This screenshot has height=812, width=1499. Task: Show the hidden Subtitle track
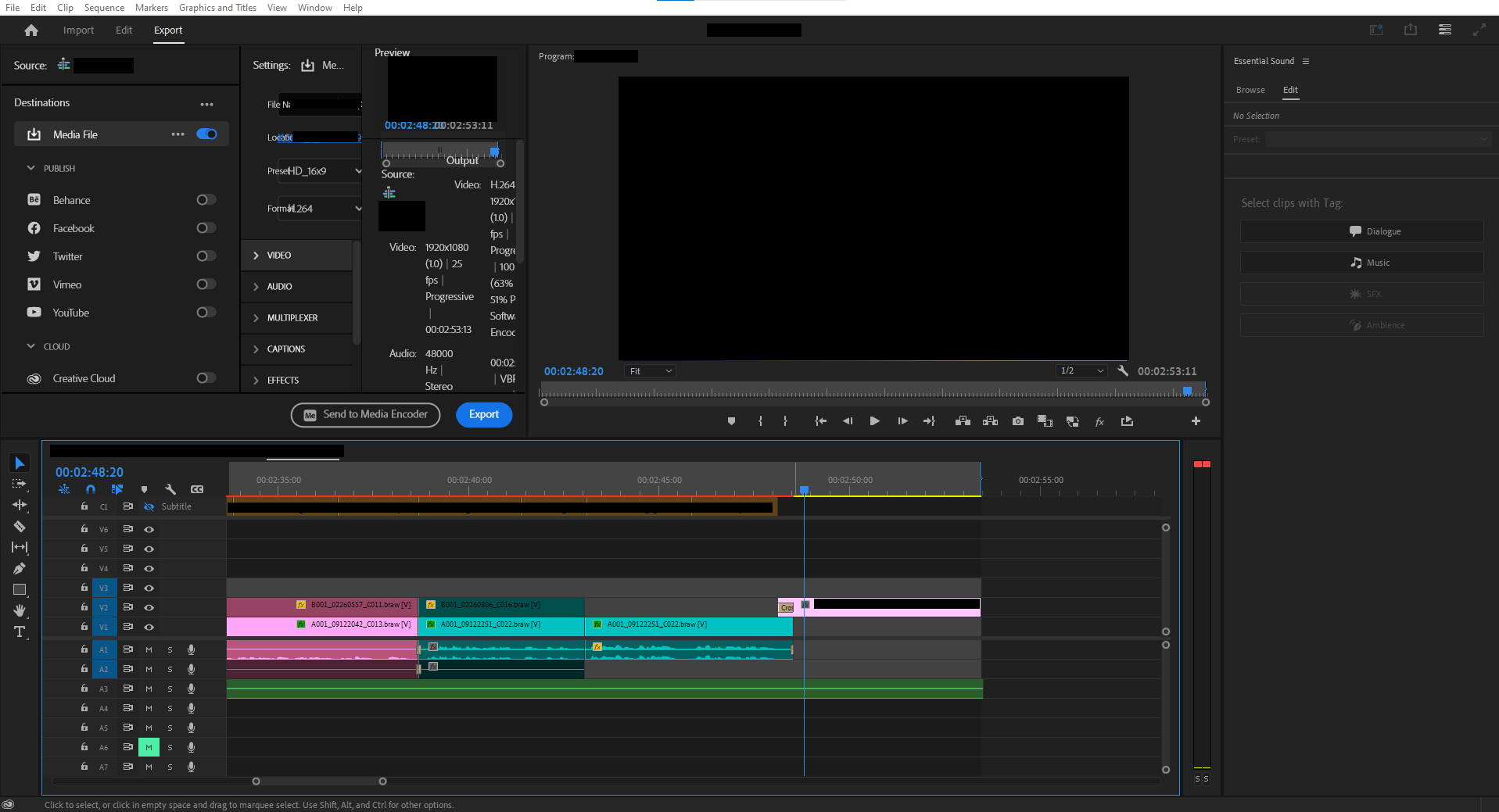point(149,506)
